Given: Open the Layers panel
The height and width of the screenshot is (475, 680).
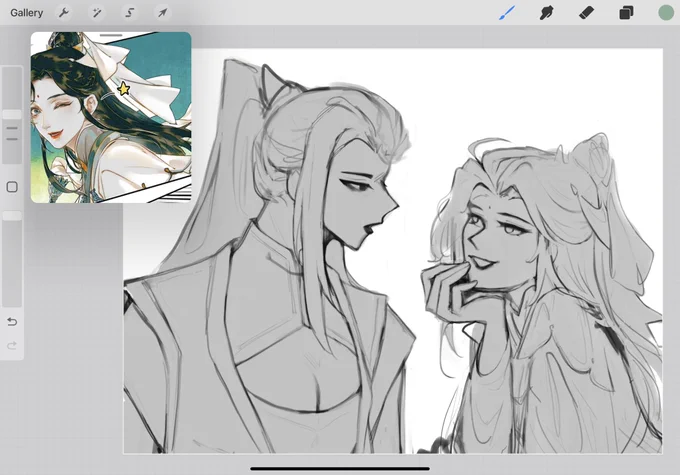Looking at the screenshot, I should pos(626,13).
